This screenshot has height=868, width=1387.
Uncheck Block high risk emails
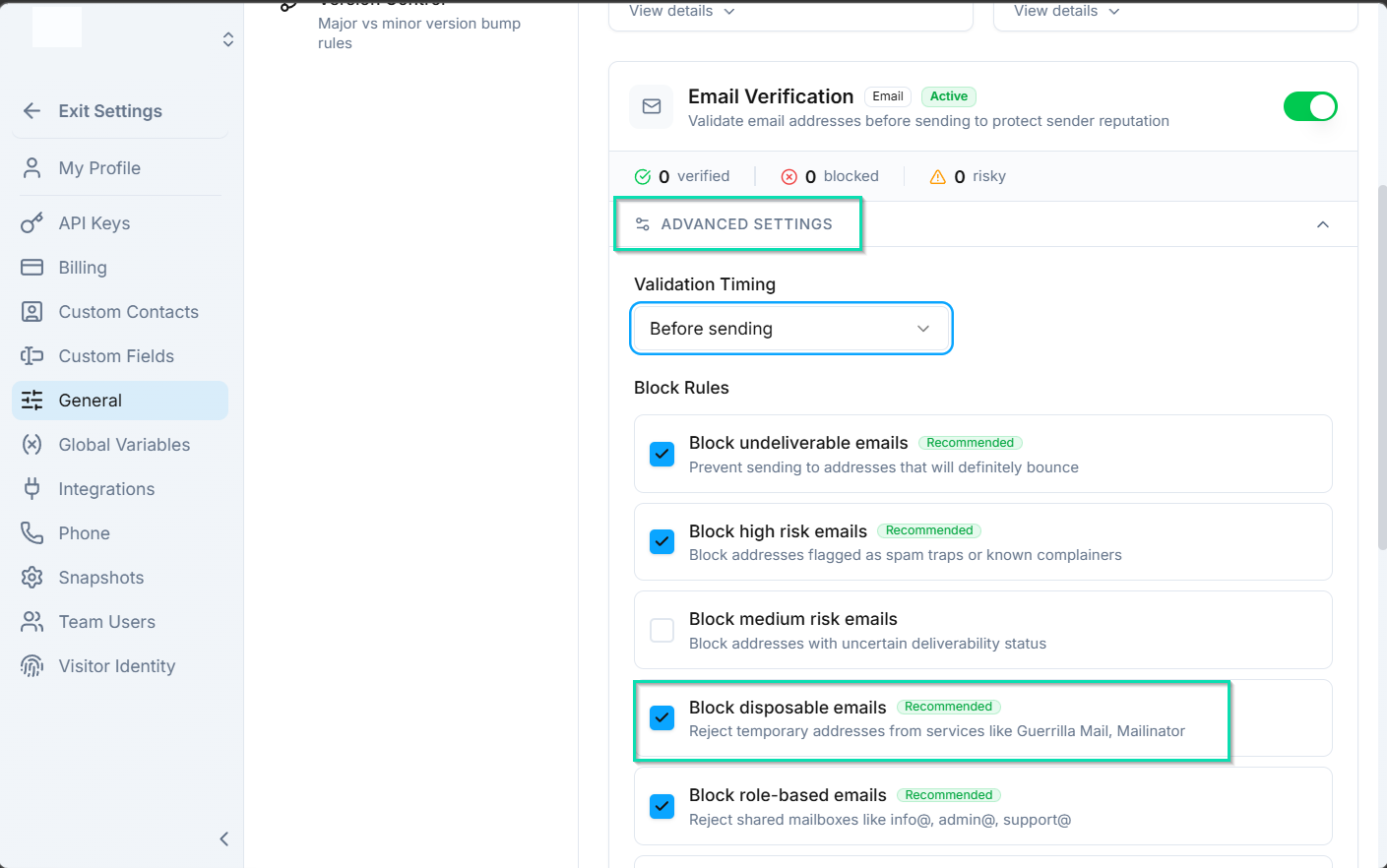point(662,541)
